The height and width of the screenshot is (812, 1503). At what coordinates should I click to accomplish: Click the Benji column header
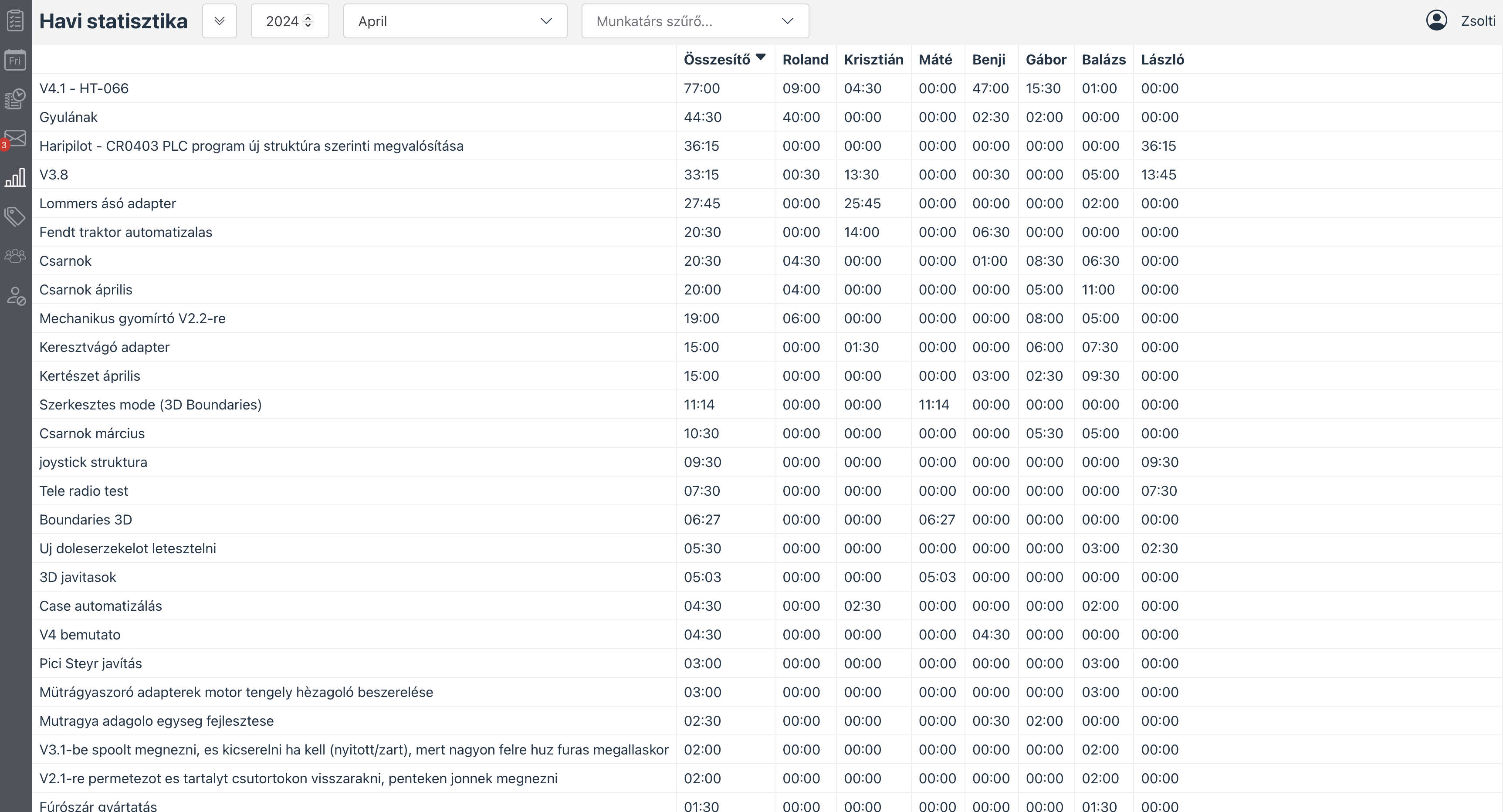988,60
